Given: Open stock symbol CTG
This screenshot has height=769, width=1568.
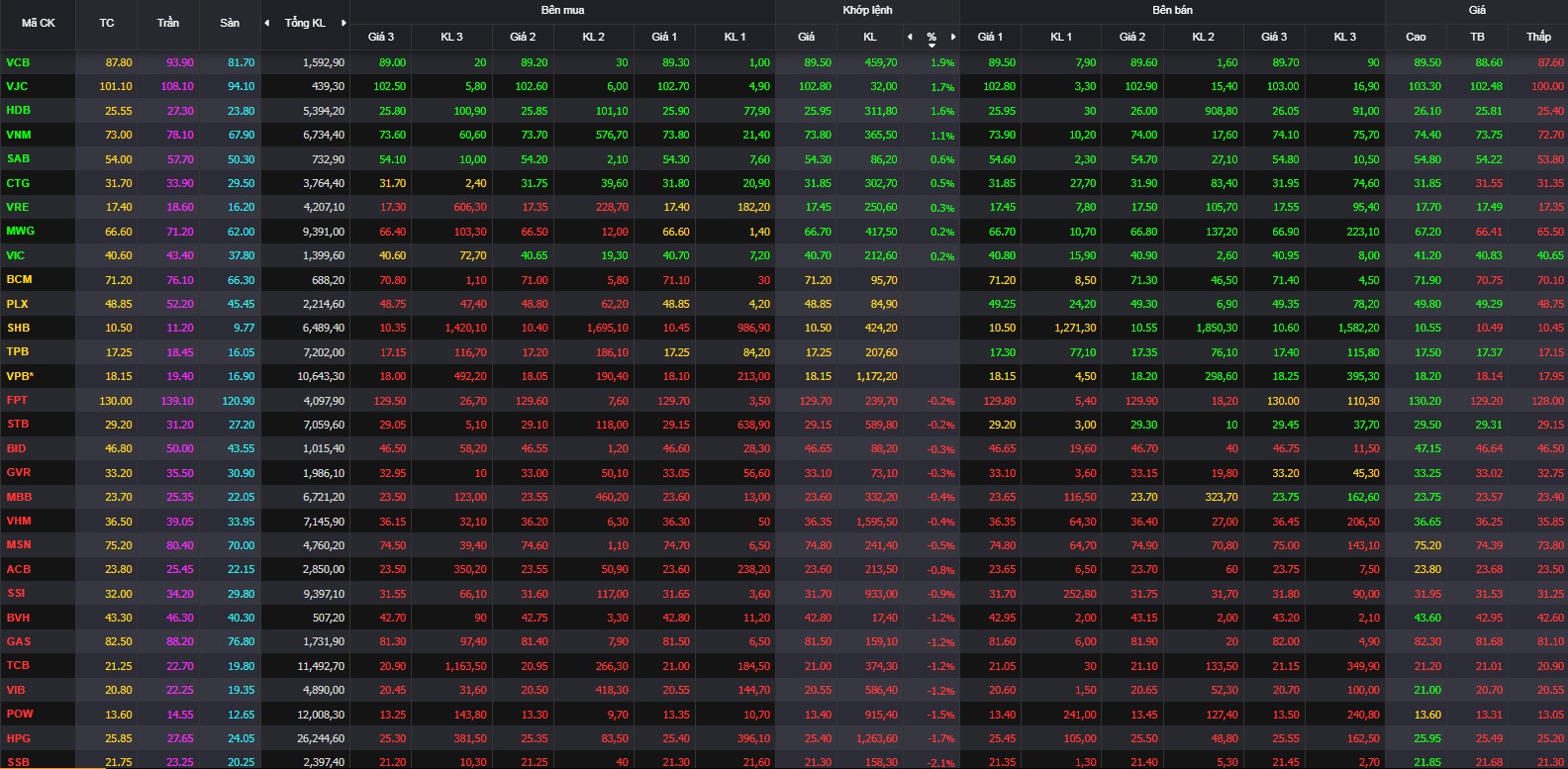Looking at the screenshot, I should [x=18, y=183].
